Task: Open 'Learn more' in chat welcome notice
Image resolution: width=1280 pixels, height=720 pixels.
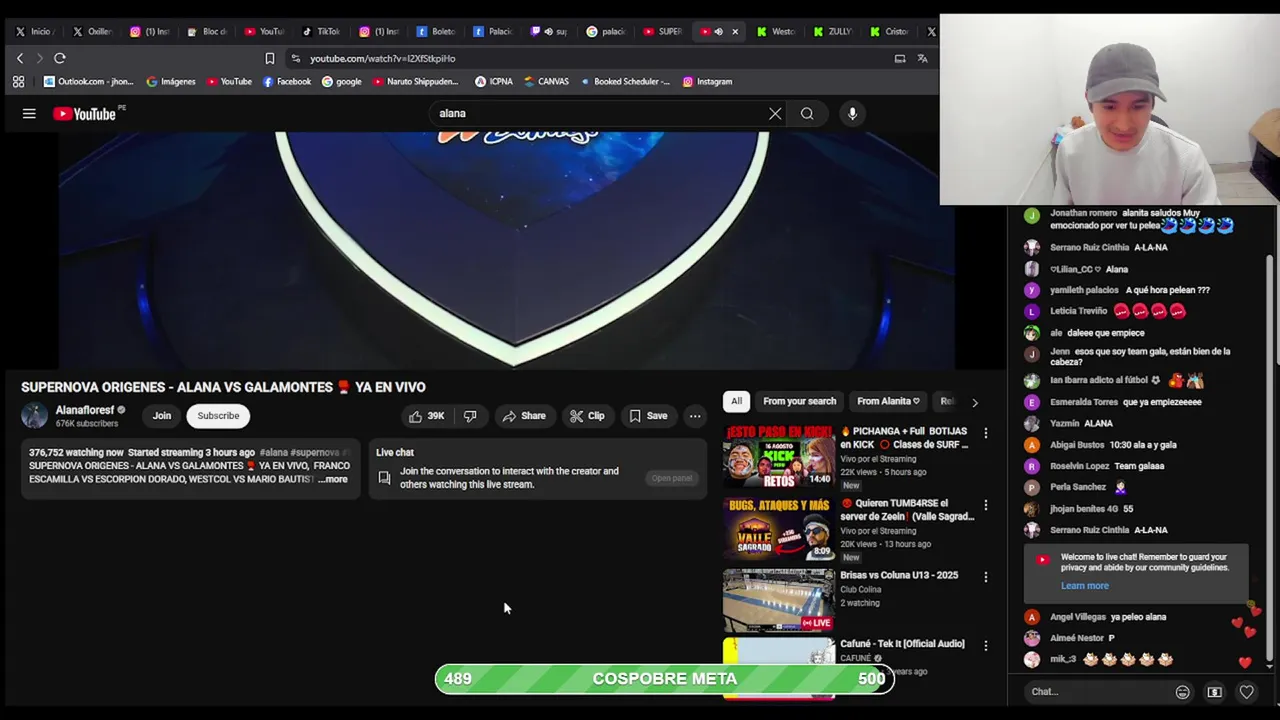Action: 1084,586
